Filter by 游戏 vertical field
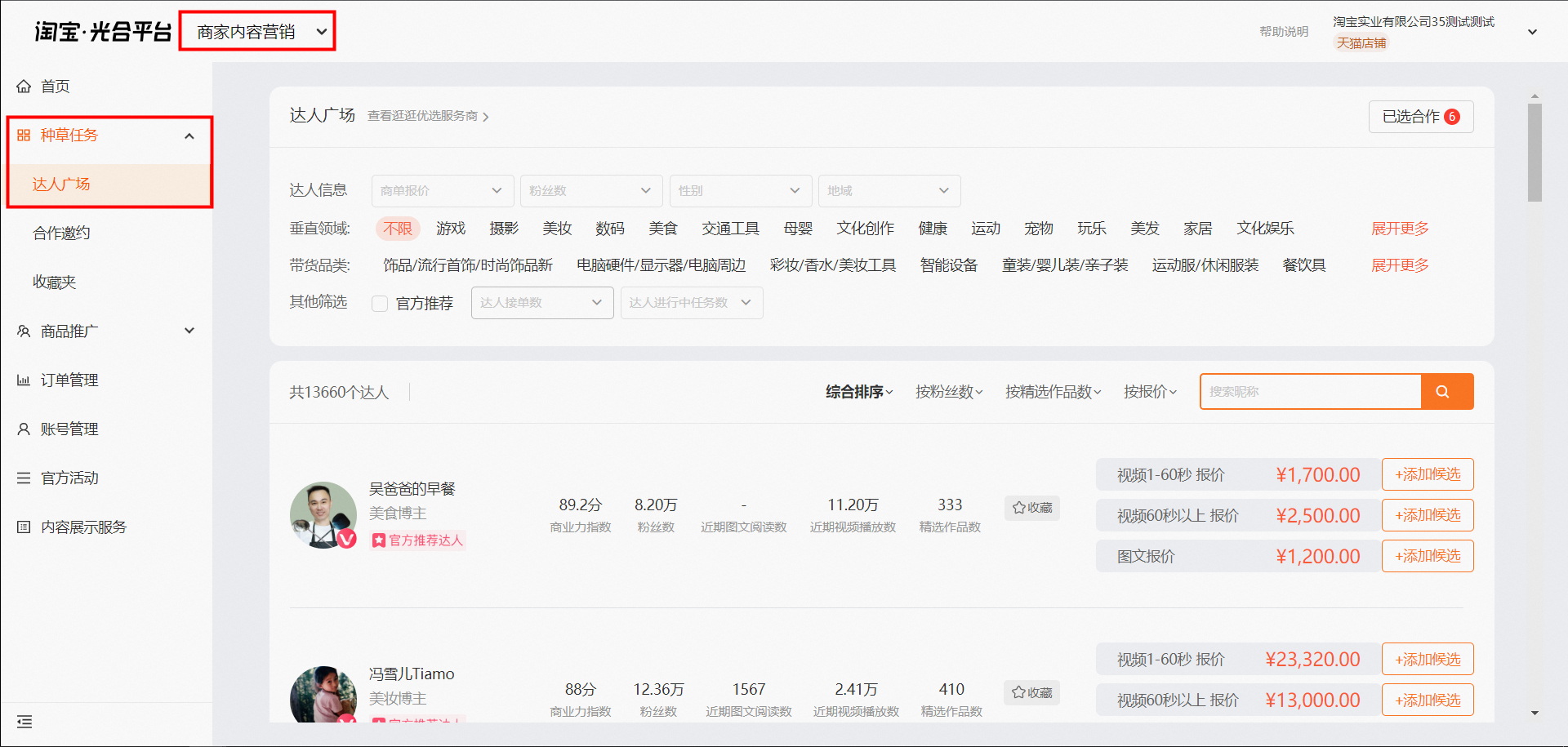Screen dimensions: 1568x747 451,229
